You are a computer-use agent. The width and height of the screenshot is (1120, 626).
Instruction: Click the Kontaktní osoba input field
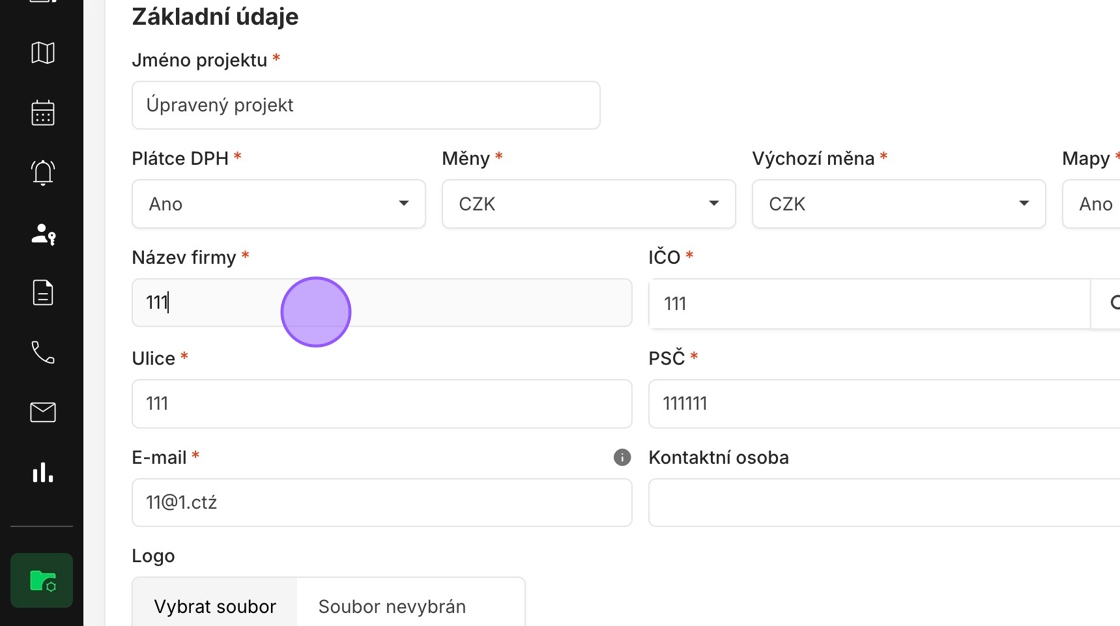pyautogui.click(x=884, y=502)
